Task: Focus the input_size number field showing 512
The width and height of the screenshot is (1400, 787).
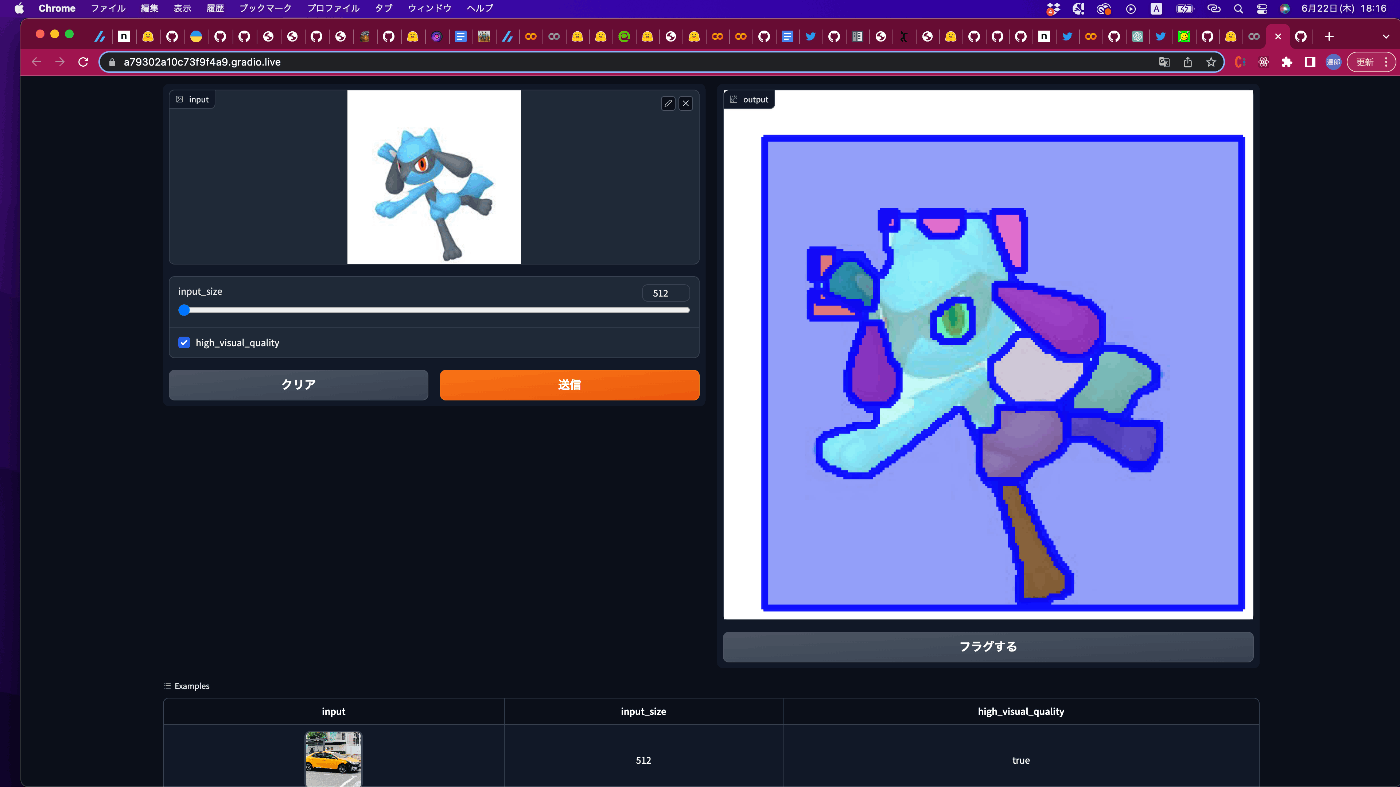Action: (665, 293)
